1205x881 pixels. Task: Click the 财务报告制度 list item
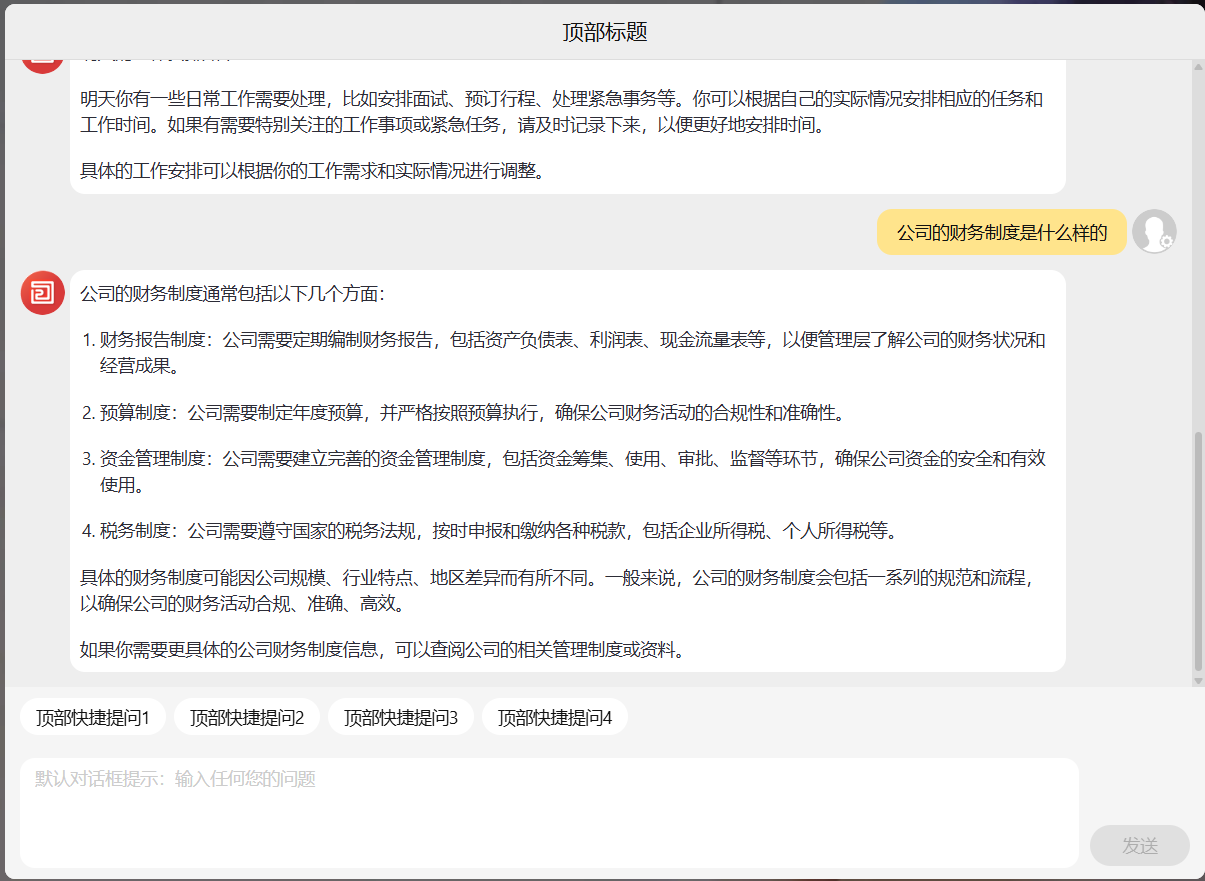coord(570,352)
